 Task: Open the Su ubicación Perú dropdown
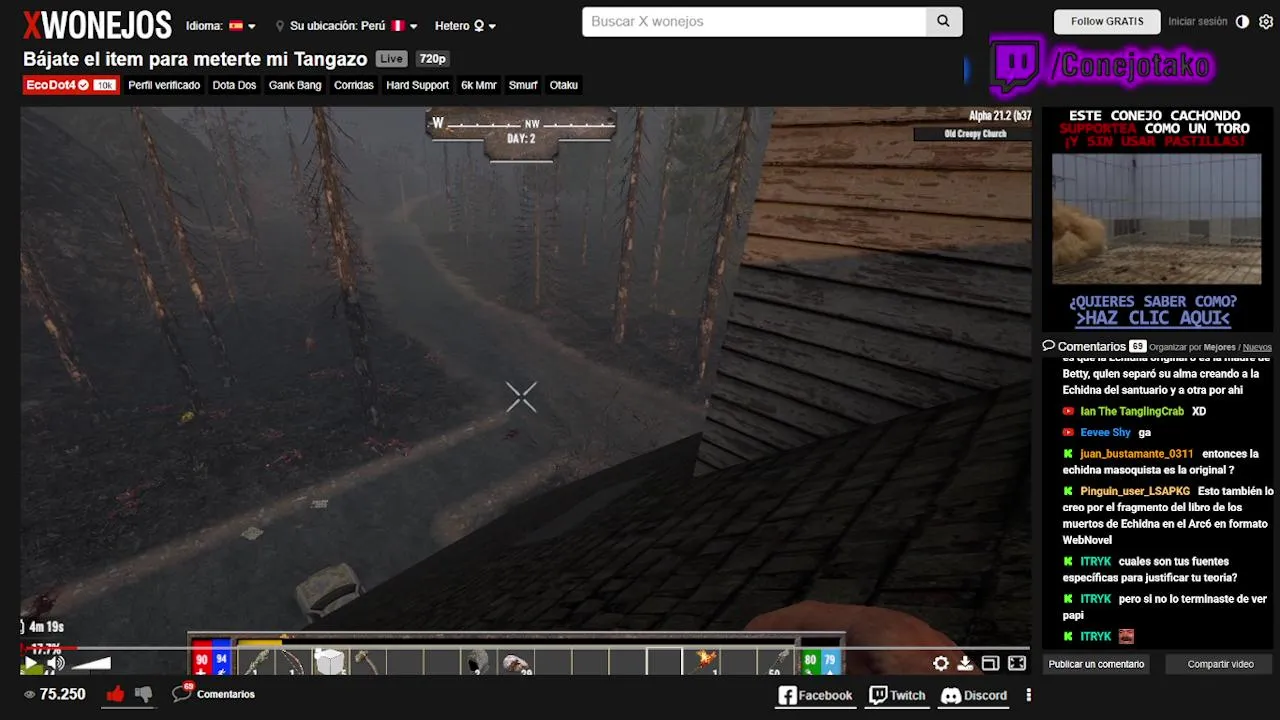347,26
